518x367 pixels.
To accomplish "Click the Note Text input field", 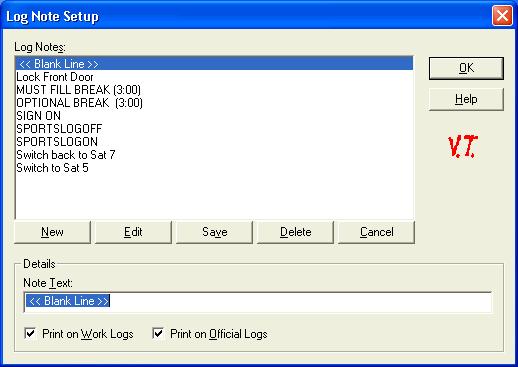I will (x=258, y=302).
